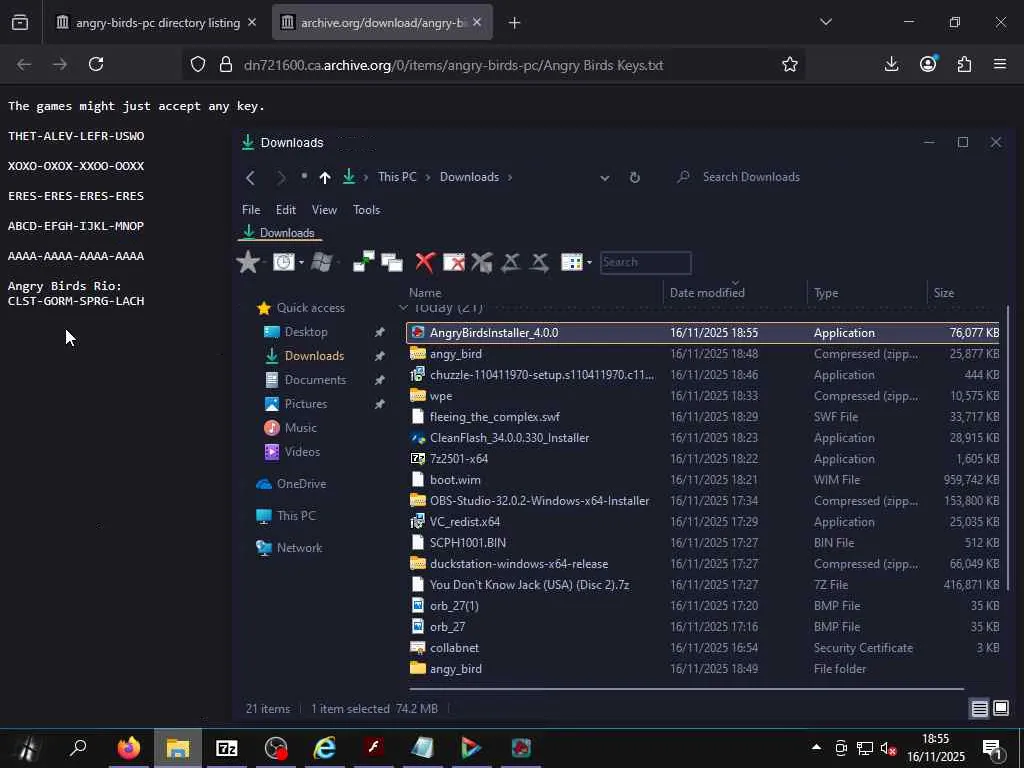Viewport: 1024px width, 768px height.
Task: Open the File menu
Action: 251,210
